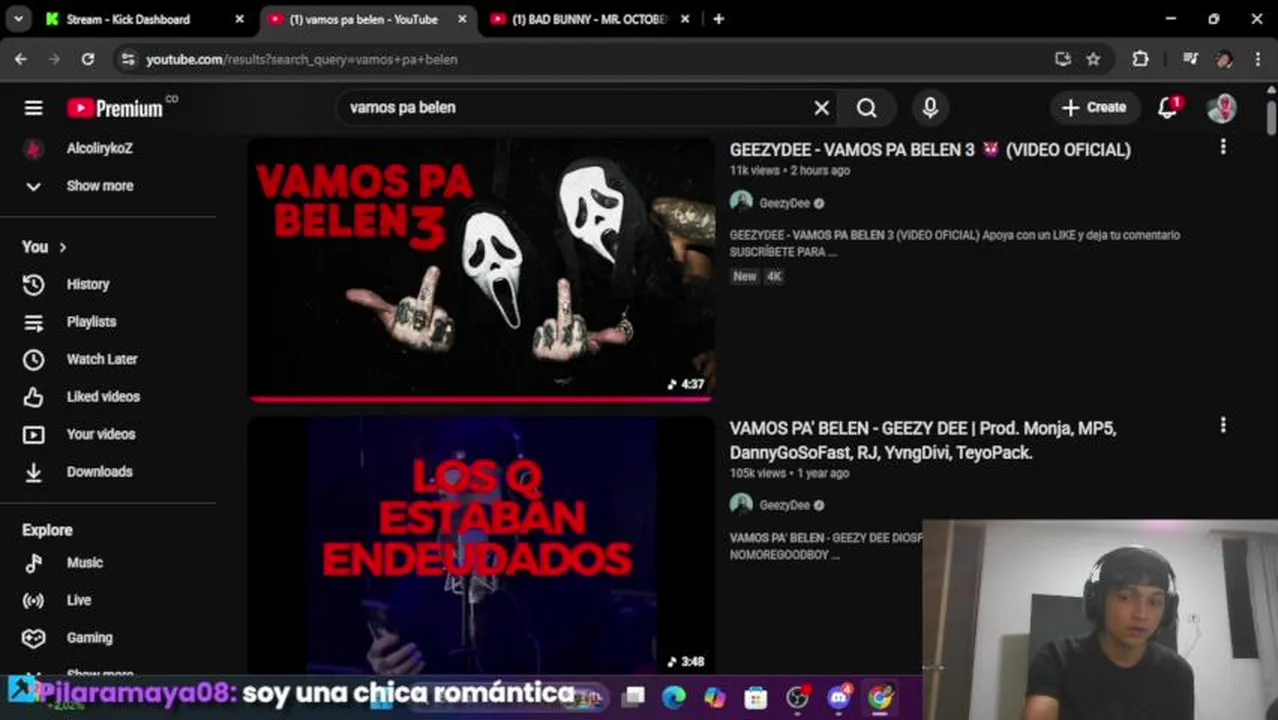The image size is (1278, 720).
Task: Click the Explore section heading
Action: (x=48, y=530)
